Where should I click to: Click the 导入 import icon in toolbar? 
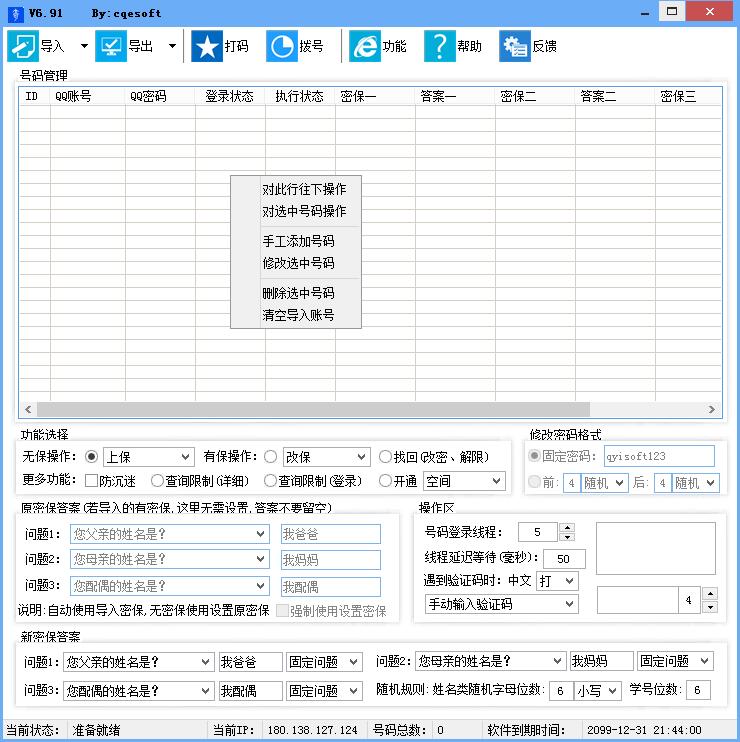pos(23,46)
